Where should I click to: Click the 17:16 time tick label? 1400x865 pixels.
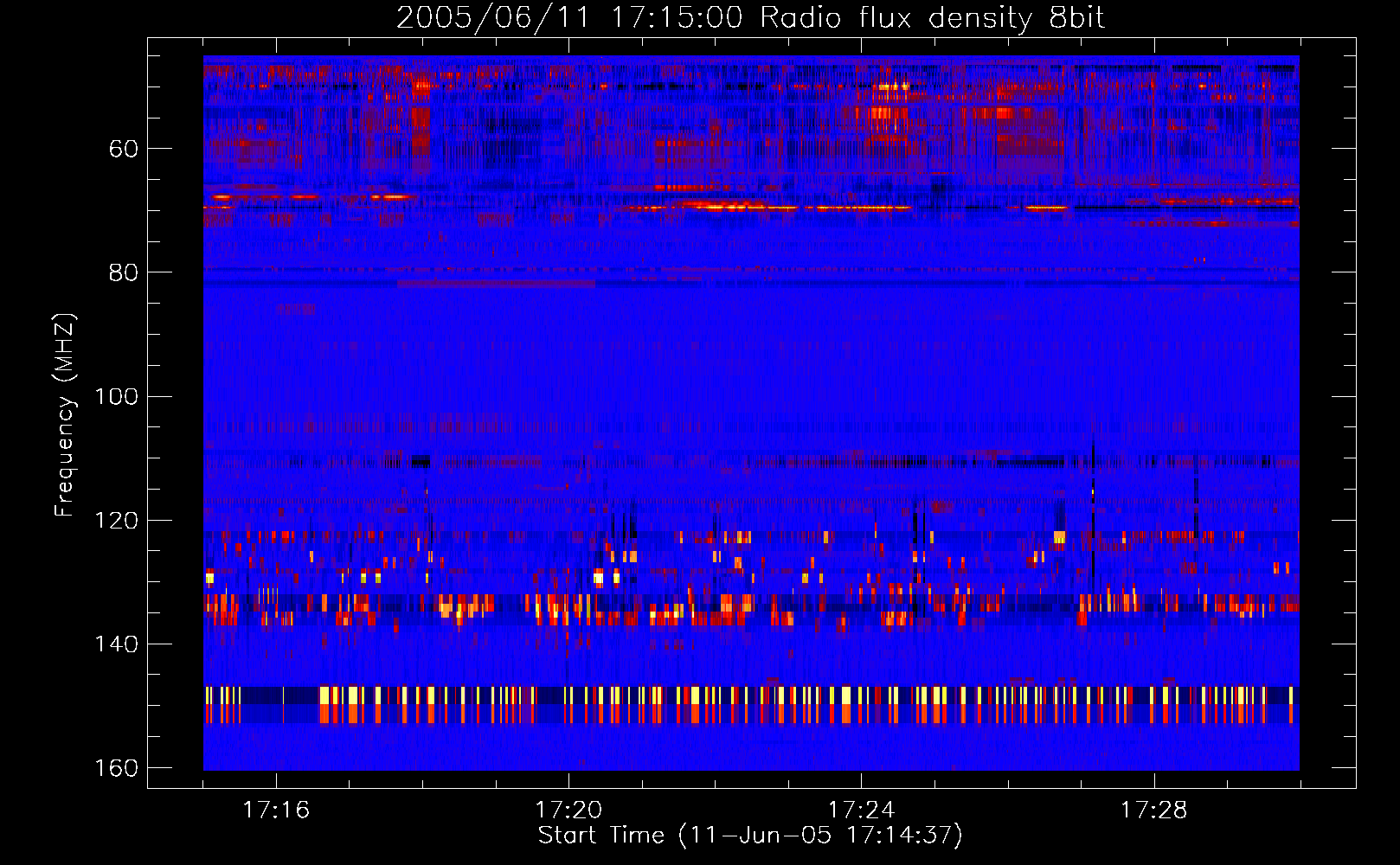[x=276, y=811]
